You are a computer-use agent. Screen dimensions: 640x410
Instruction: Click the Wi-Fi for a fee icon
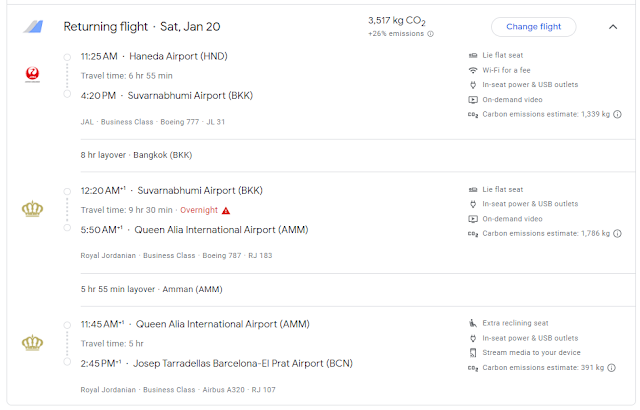click(472, 70)
